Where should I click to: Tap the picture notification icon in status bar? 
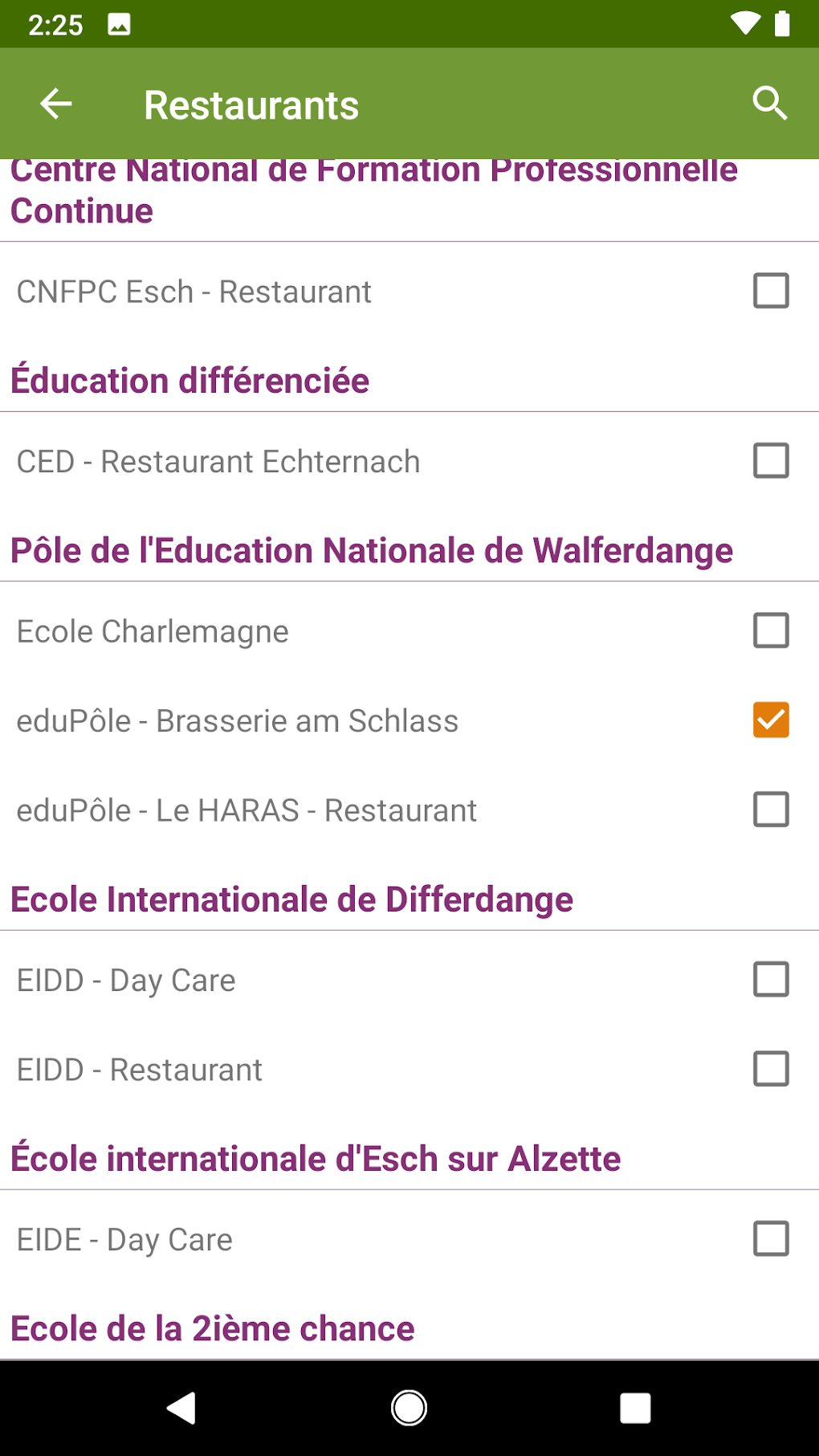[x=119, y=25]
